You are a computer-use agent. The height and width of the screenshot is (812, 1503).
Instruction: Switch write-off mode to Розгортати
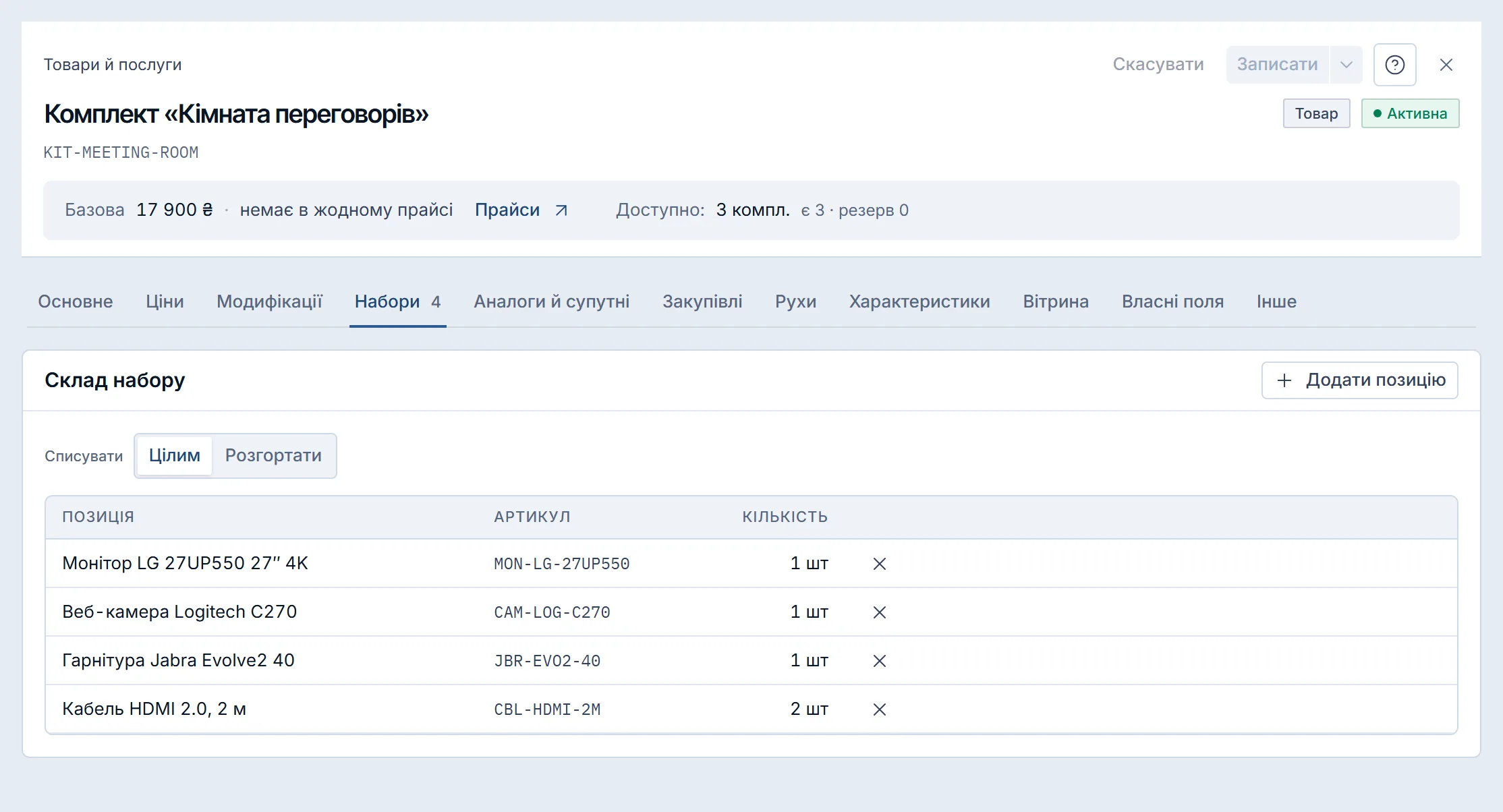273,456
